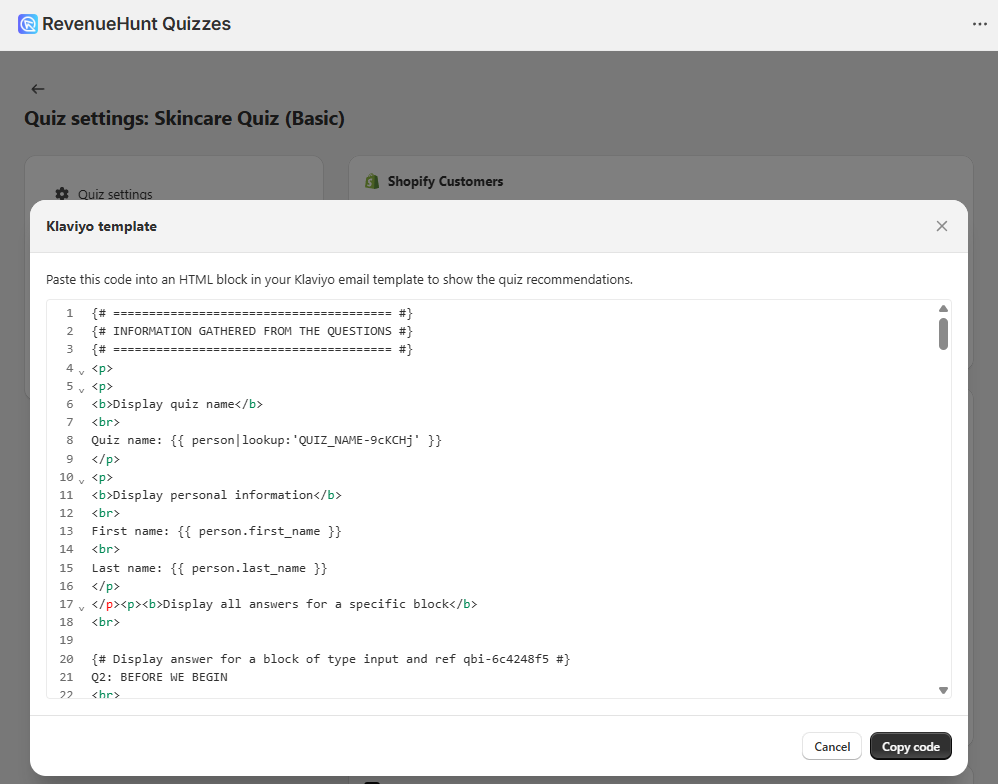Click the <br> tag on line 12
This screenshot has width=998, height=784.
pos(106,514)
